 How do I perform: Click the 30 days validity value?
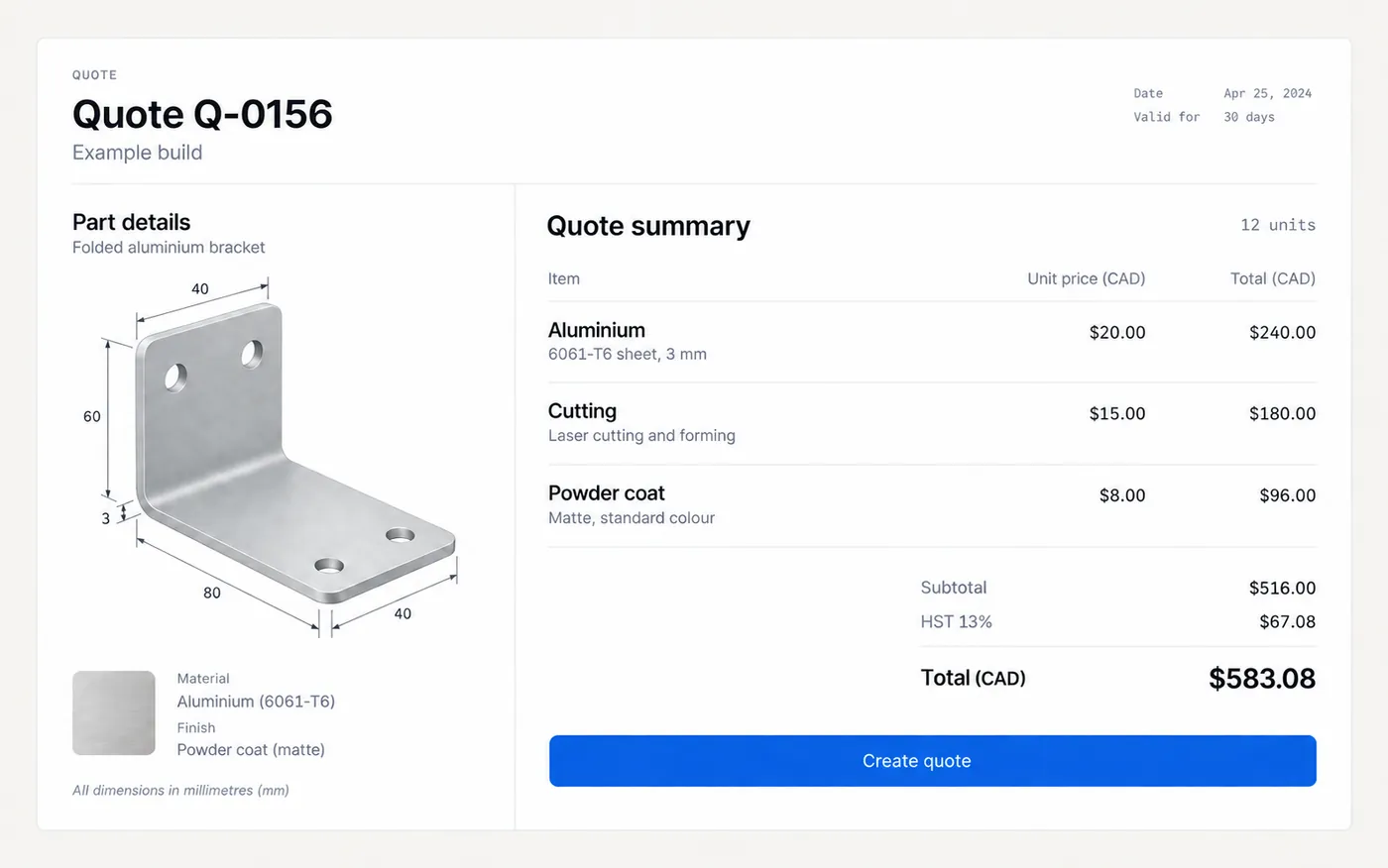pyautogui.click(x=1249, y=117)
